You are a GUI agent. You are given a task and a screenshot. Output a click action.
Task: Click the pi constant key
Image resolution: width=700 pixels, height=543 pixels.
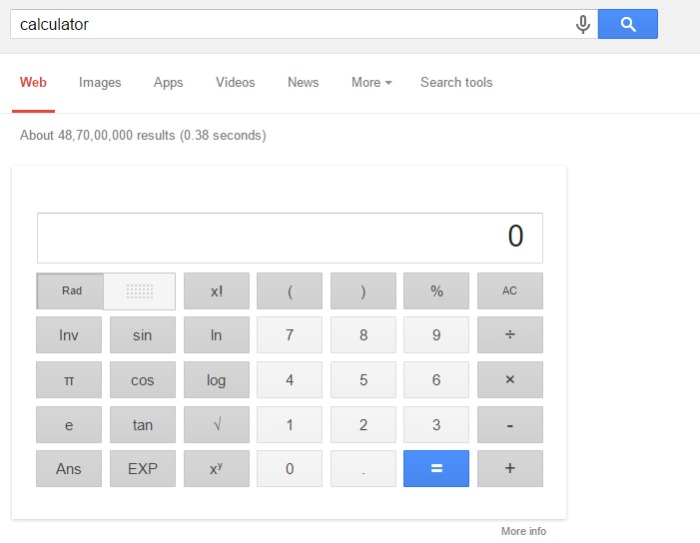pyautogui.click(x=69, y=380)
